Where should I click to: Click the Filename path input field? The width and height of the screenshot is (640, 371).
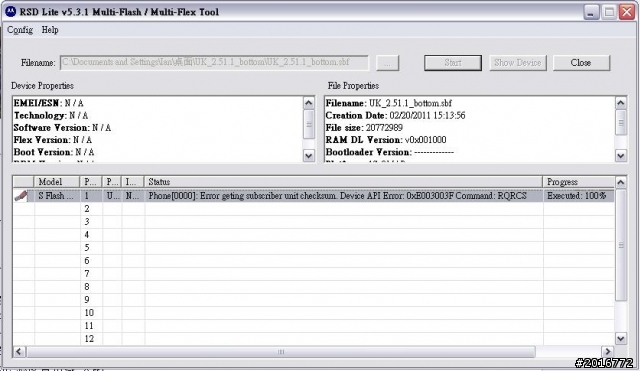(x=214, y=62)
